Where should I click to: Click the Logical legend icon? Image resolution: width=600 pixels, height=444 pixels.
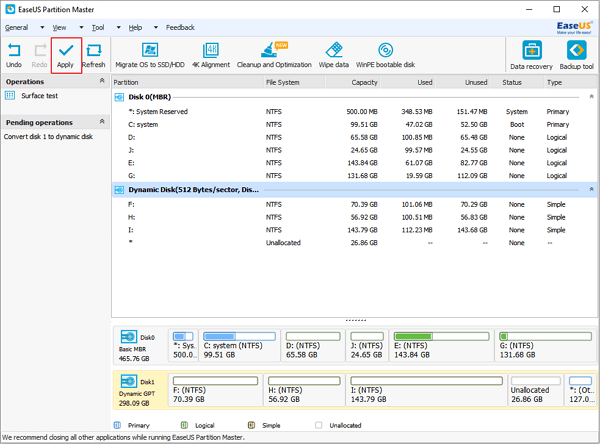click(x=184, y=425)
